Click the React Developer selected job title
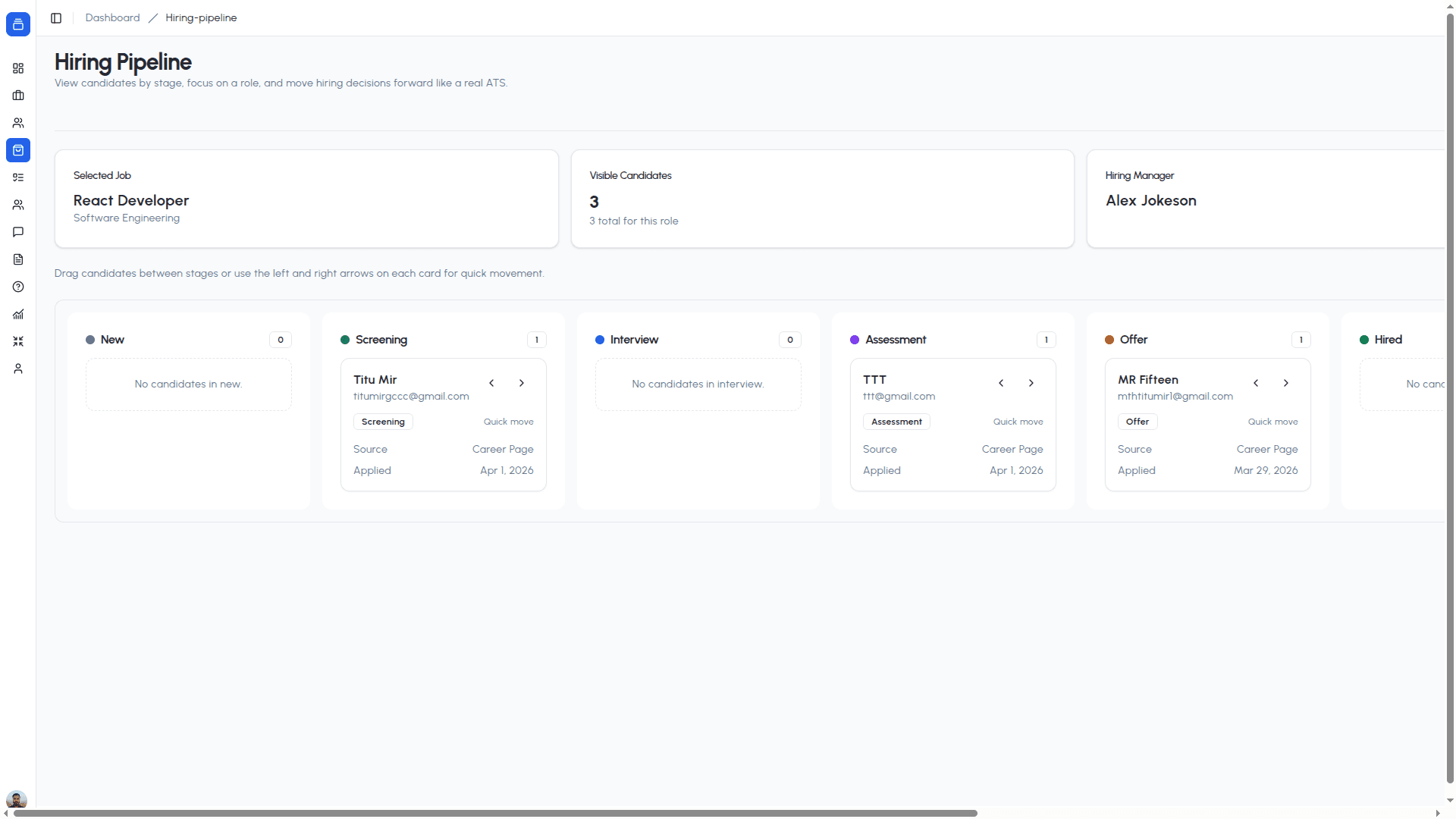This screenshot has height=819, width=1456. click(131, 201)
